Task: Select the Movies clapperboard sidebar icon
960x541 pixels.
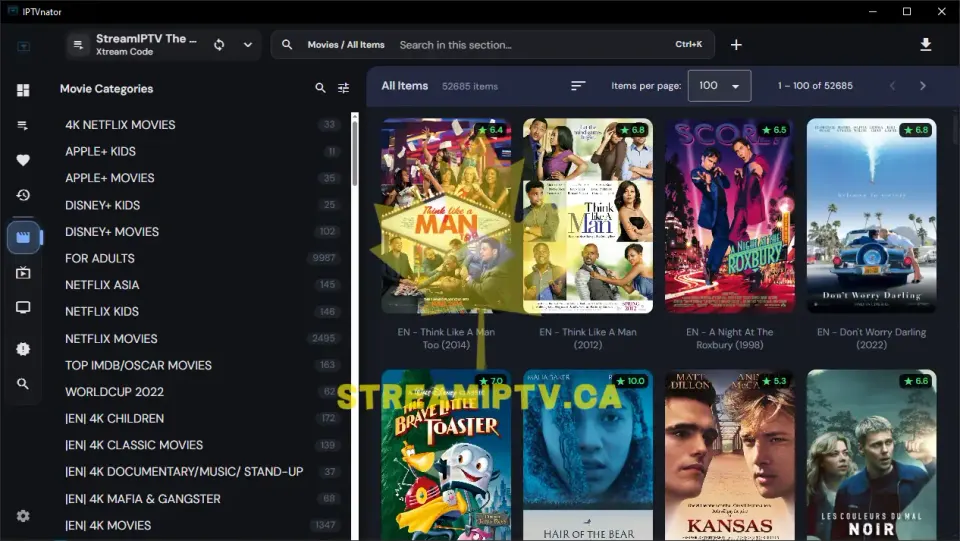Action: [23, 237]
